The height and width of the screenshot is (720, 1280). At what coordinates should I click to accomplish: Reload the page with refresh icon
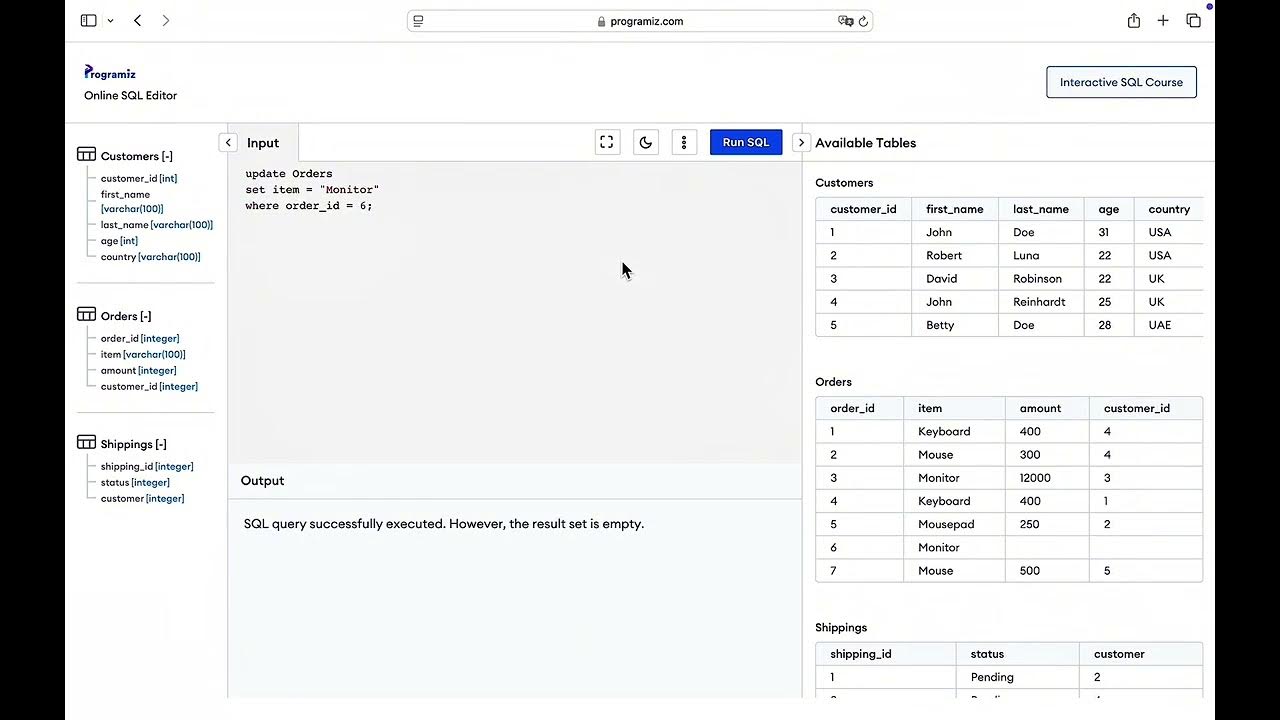tap(863, 20)
